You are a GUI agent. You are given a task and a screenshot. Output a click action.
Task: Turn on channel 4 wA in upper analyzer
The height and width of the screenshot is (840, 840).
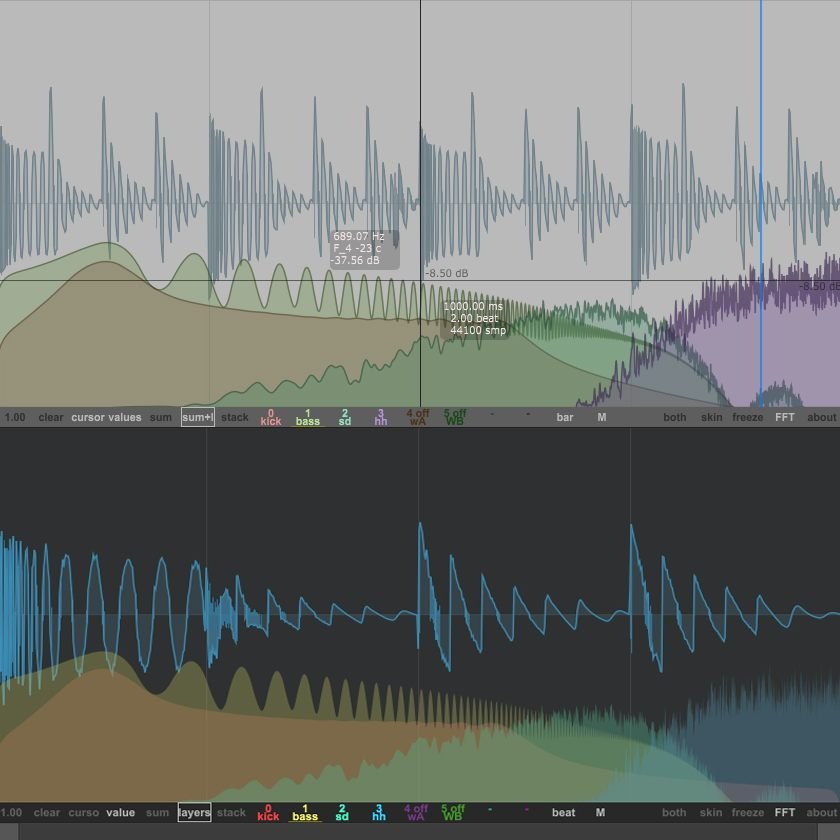(x=417, y=417)
